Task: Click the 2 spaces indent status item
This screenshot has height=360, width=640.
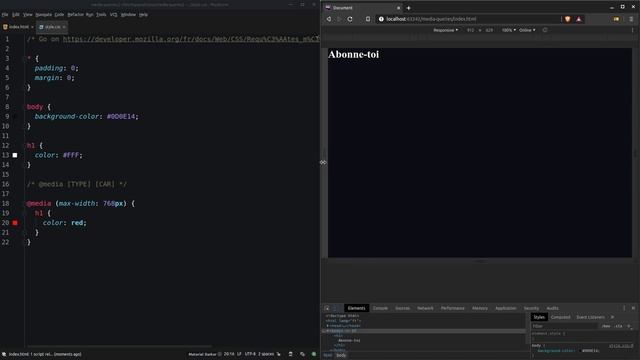Action: pyautogui.click(x=266, y=354)
